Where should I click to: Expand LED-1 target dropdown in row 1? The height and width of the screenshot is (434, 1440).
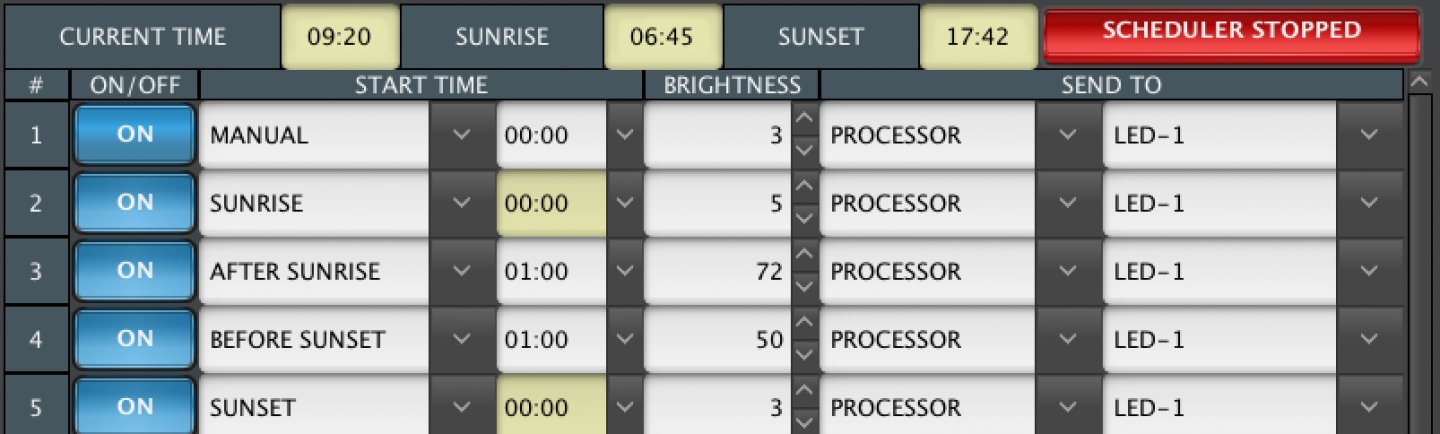pyautogui.click(x=1369, y=135)
